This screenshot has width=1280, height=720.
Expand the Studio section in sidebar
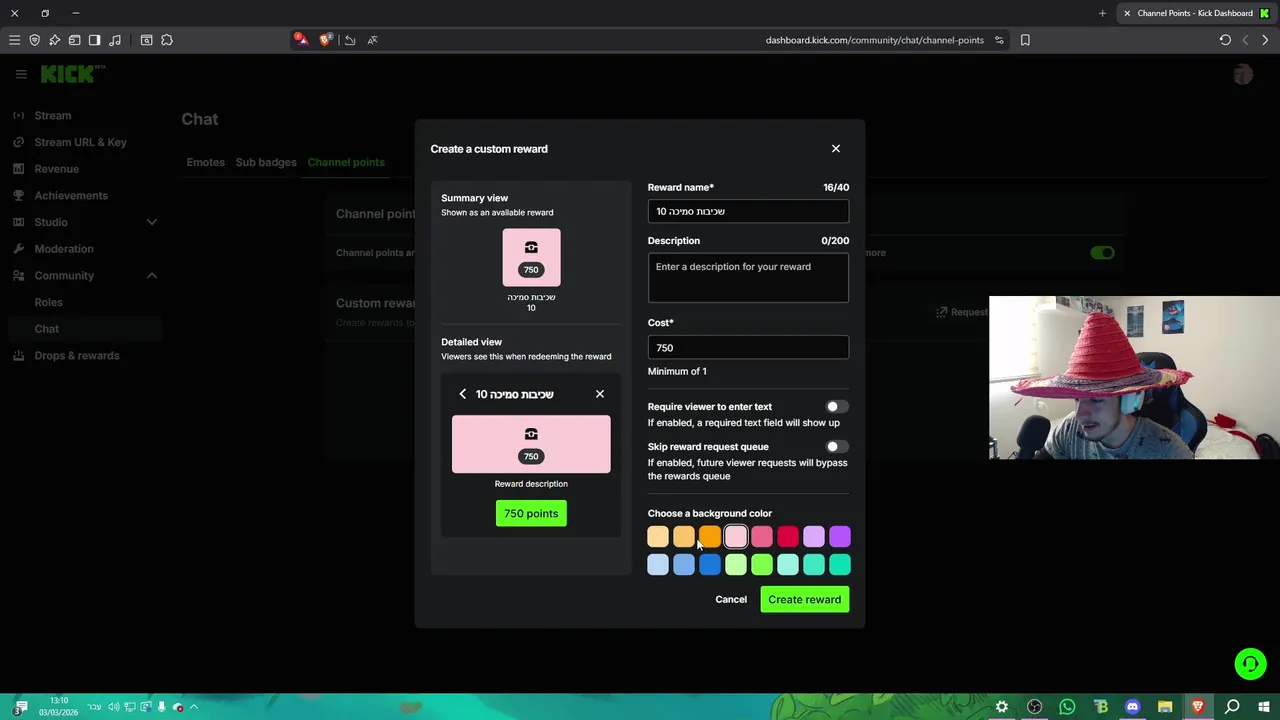pos(152,222)
